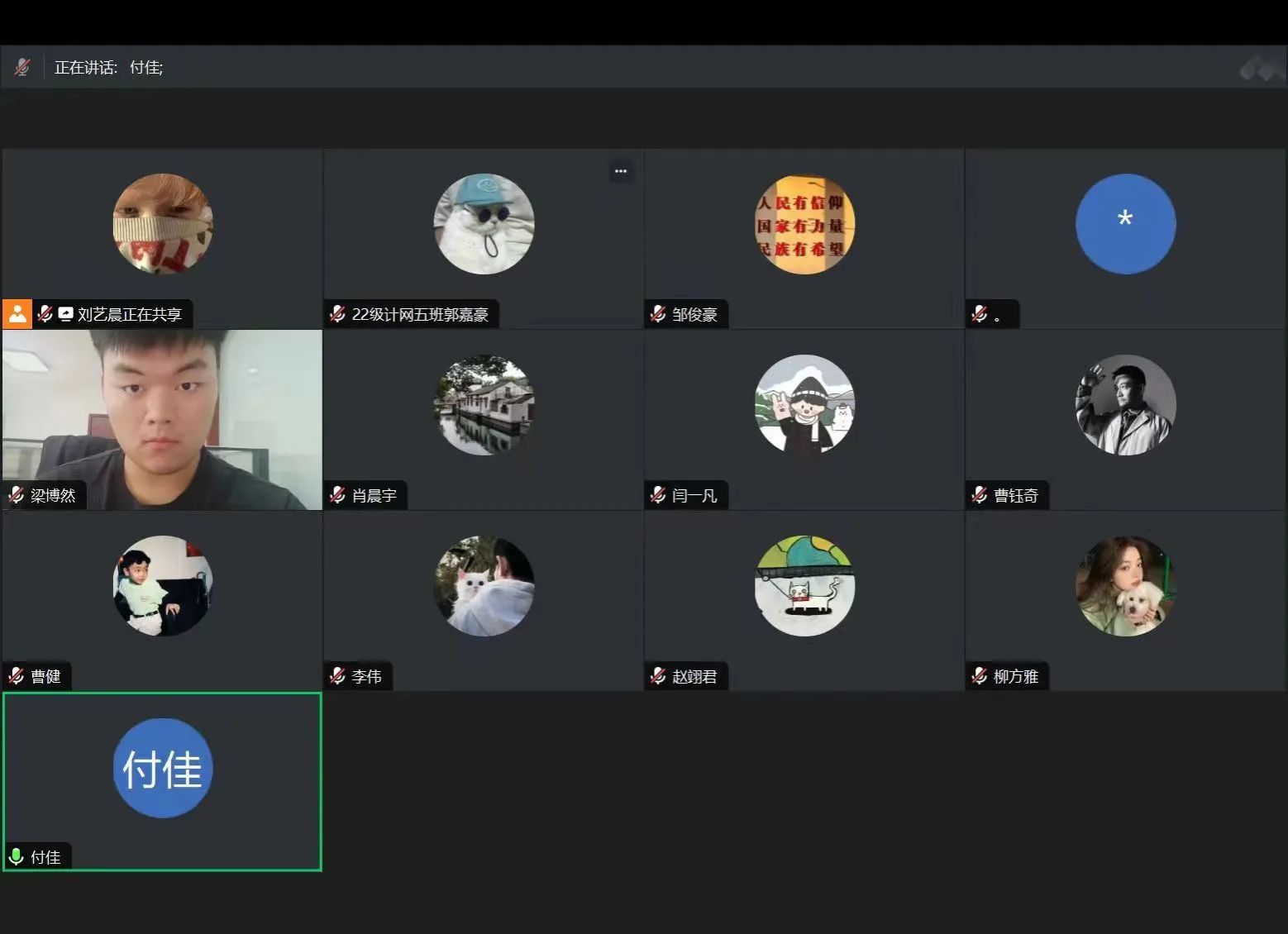Click the muted mic icon next to 肖晨宇

point(337,495)
